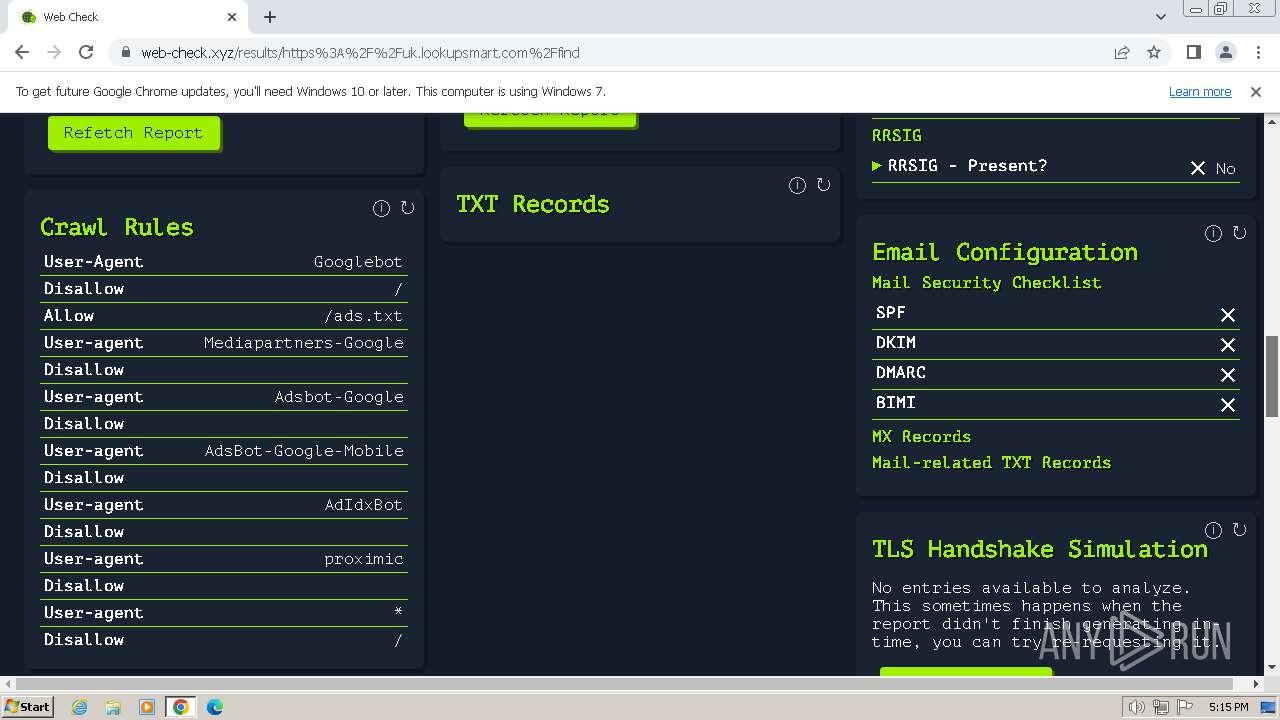Close the Web Check tab
Screen dimensions: 1280x720
(x=232, y=17)
